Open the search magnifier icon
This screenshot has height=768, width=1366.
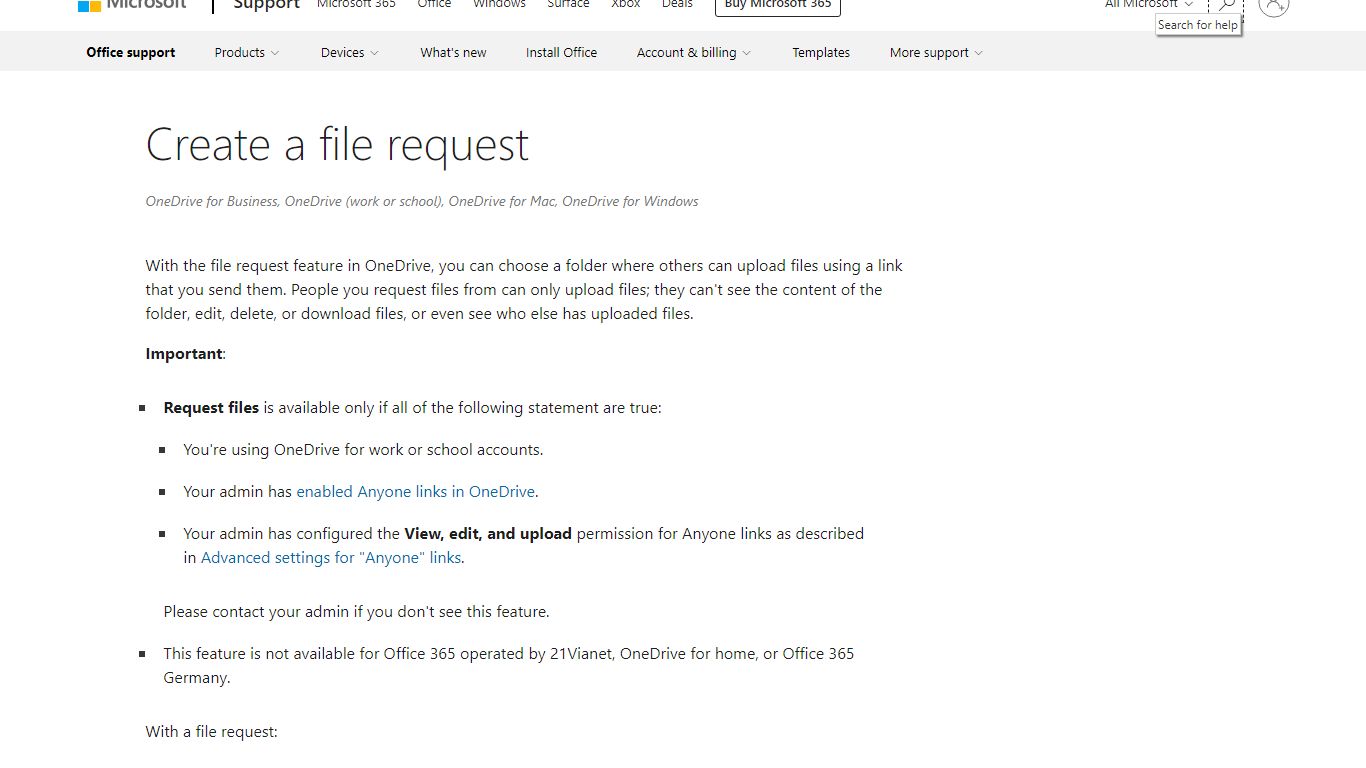(x=1226, y=5)
